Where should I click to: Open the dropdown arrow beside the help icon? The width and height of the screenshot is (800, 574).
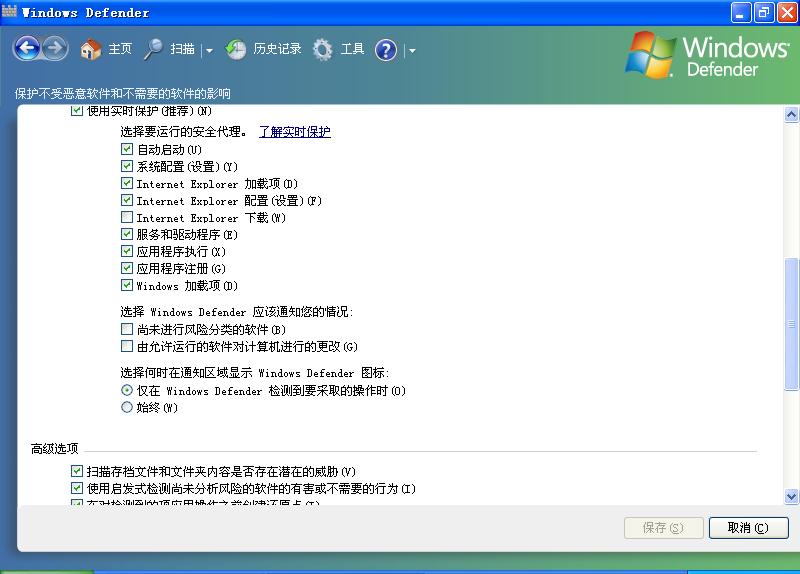pos(411,50)
